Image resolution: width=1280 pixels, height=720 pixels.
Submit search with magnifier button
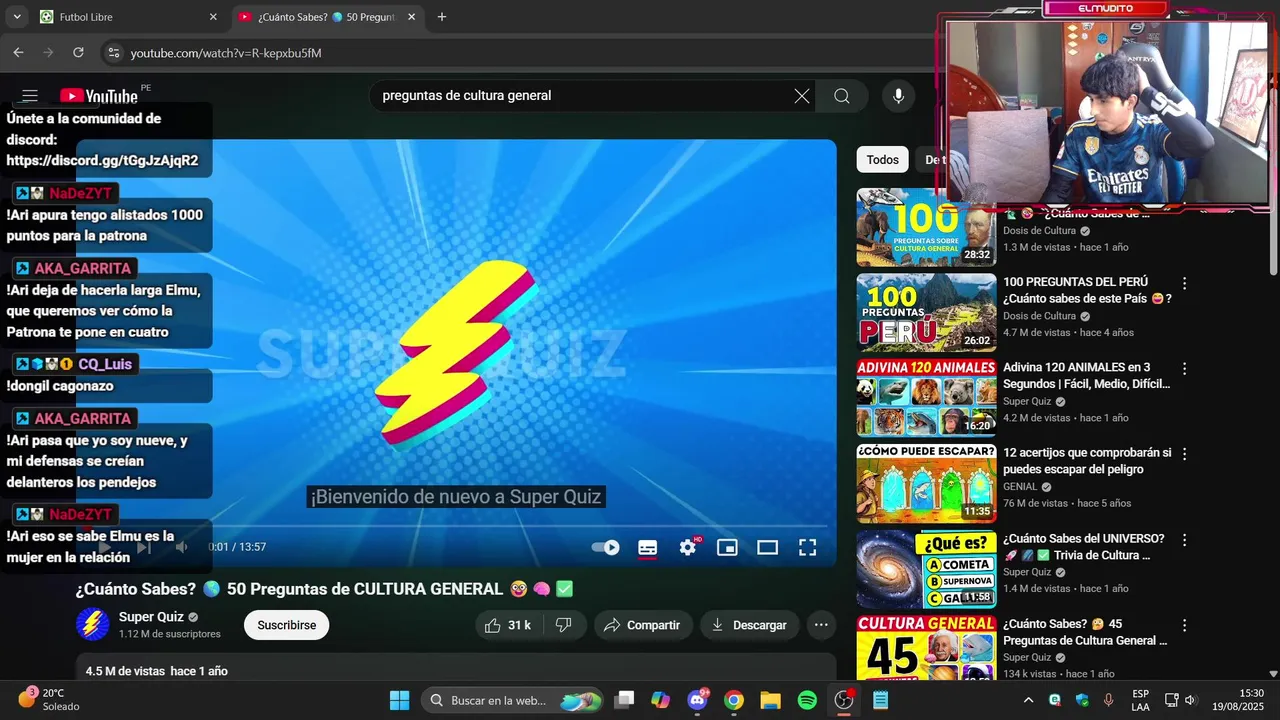tap(842, 96)
